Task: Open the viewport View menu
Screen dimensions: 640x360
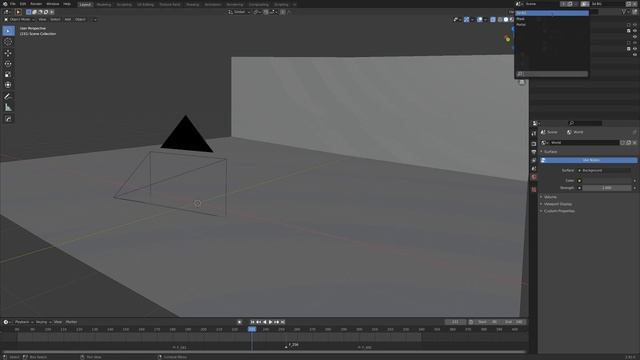Action: [42, 19]
